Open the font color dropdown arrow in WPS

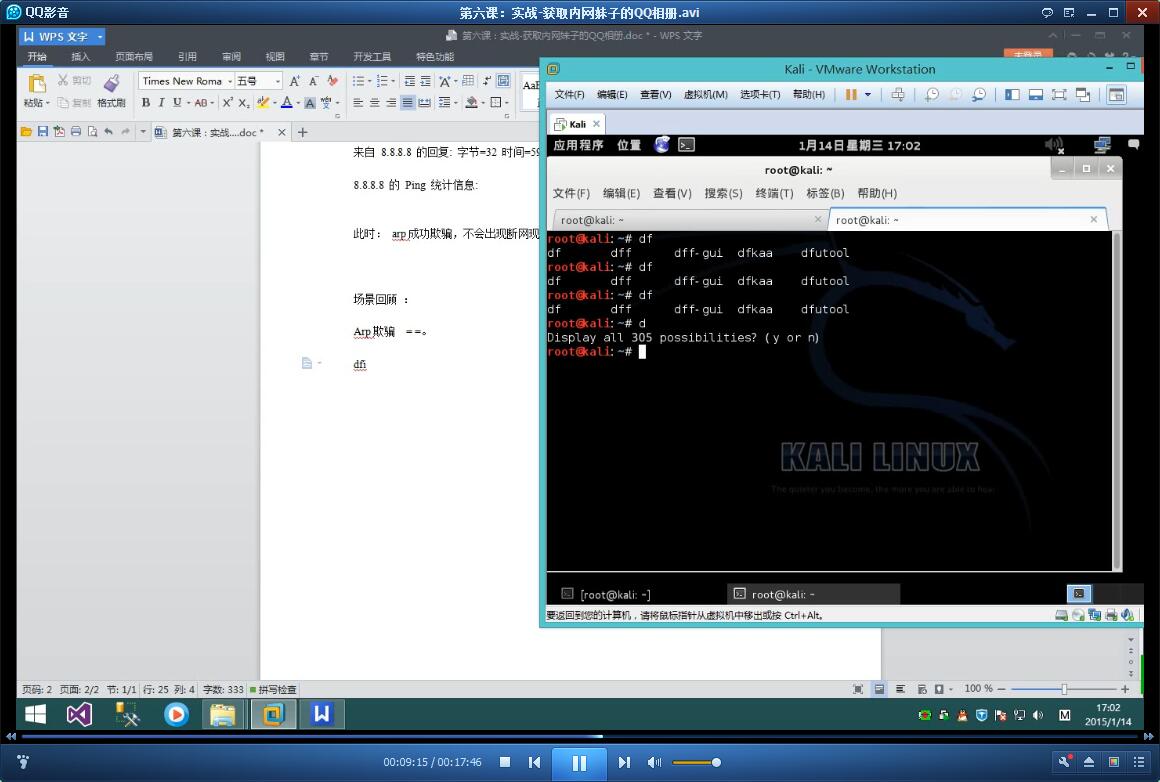pos(297,103)
